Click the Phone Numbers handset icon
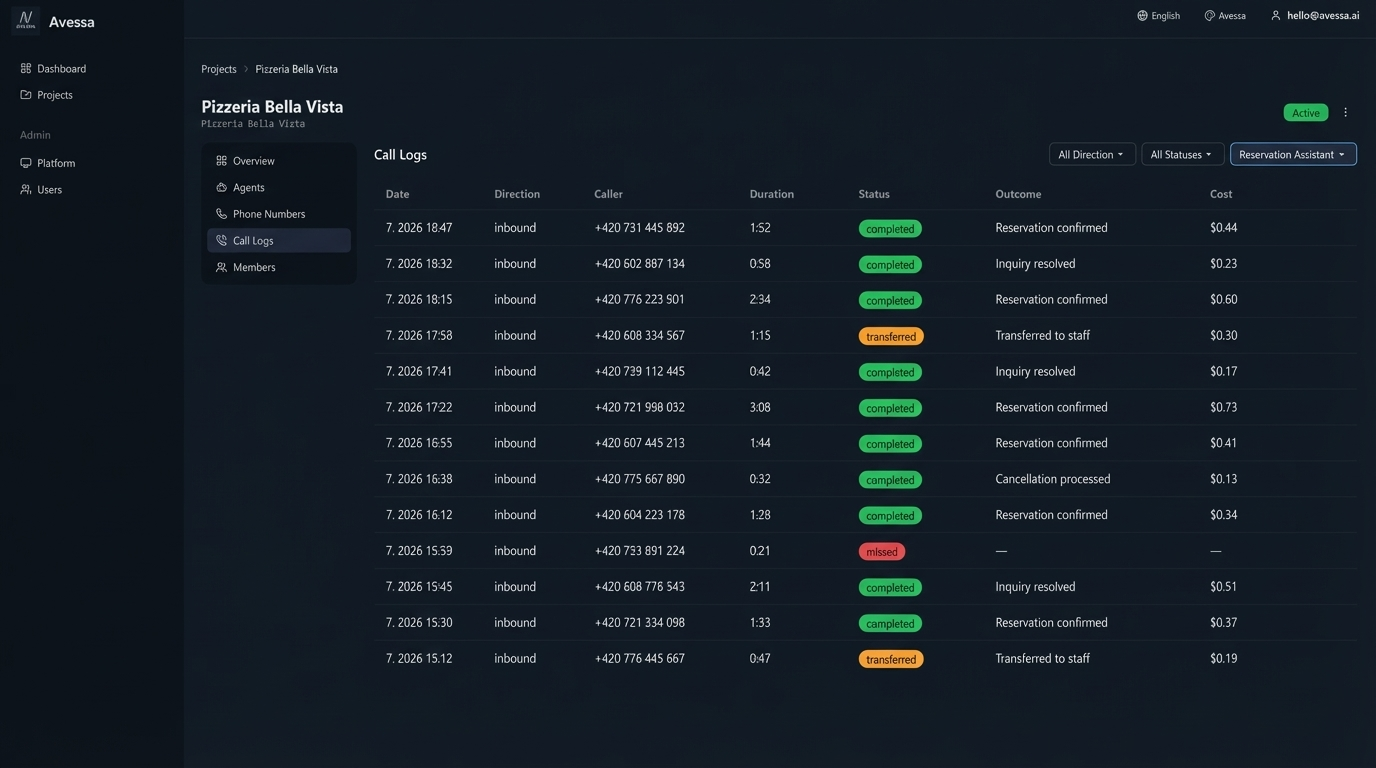The height and width of the screenshot is (768, 1376). (222, 214)
